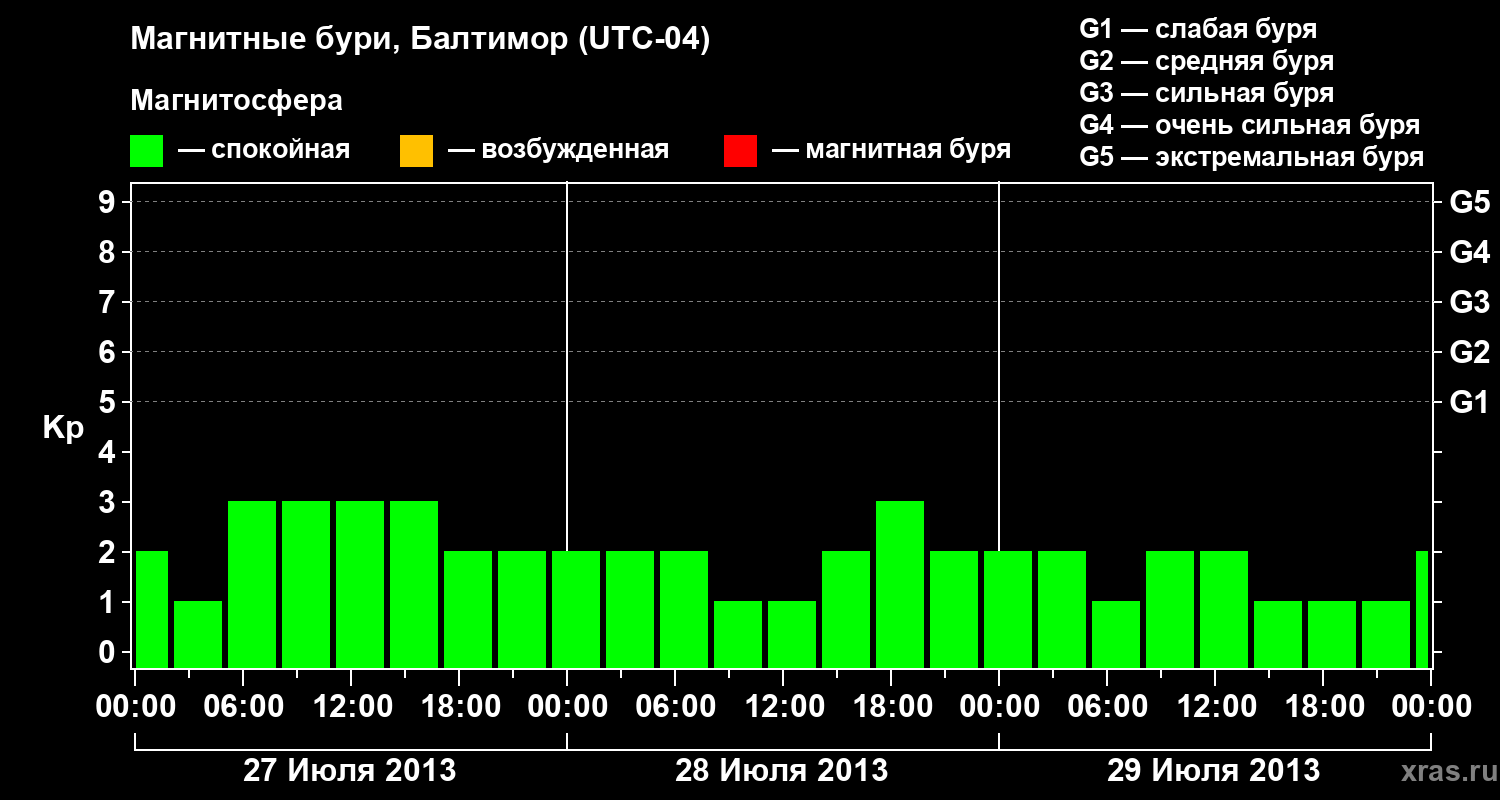Viewport: 1500px width, 800px height.
Task: Click the right-axis 'G5' label beside the grid
Action: pyautogui.click(x=1469, y=202)
